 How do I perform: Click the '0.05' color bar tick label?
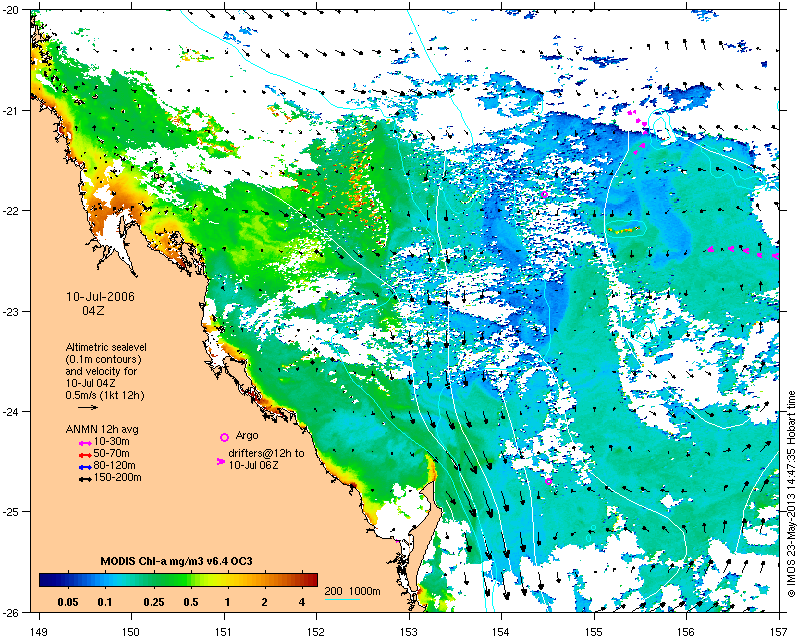(x=68, y=602)
